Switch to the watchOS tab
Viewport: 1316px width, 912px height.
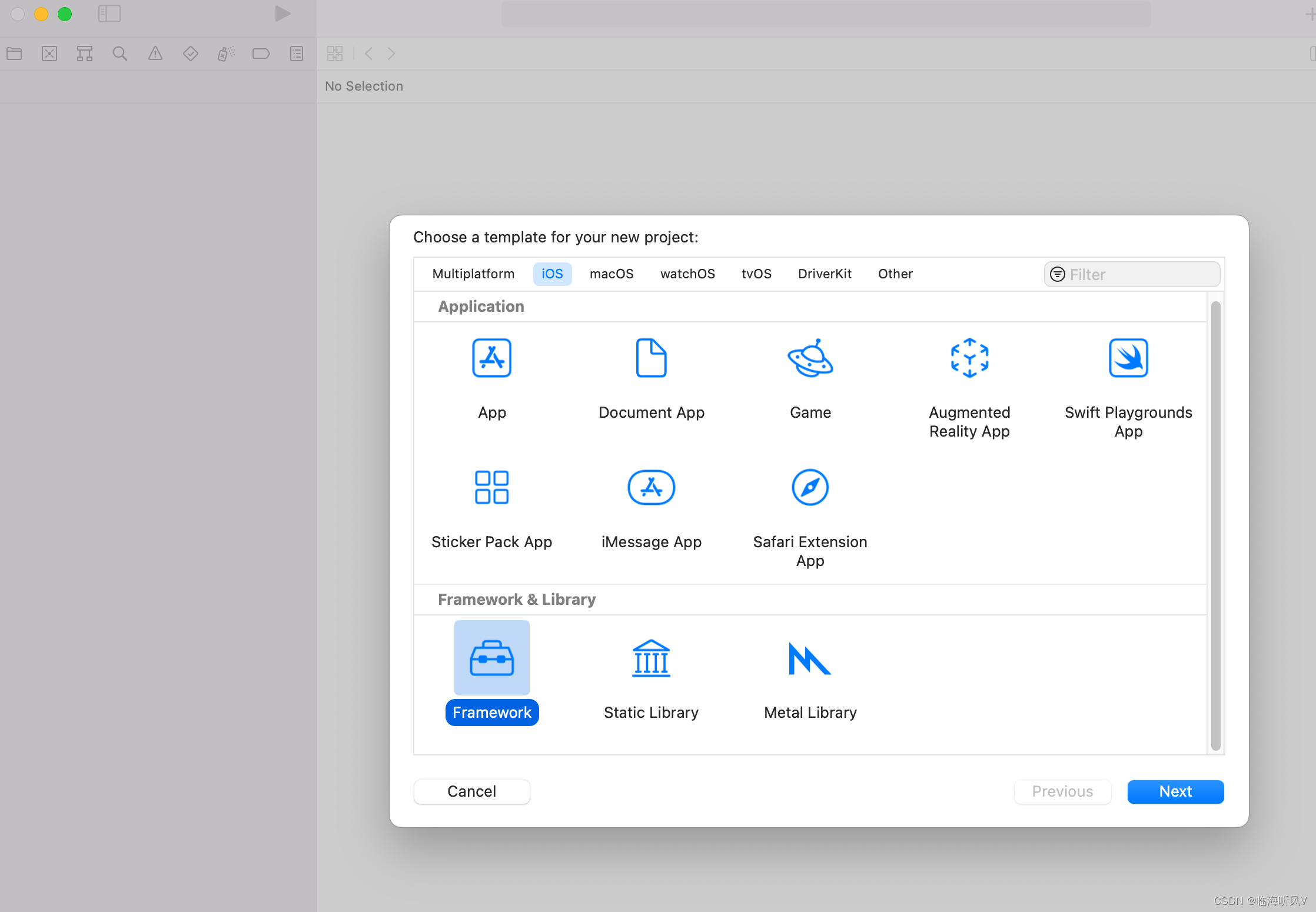pos(687,274)
